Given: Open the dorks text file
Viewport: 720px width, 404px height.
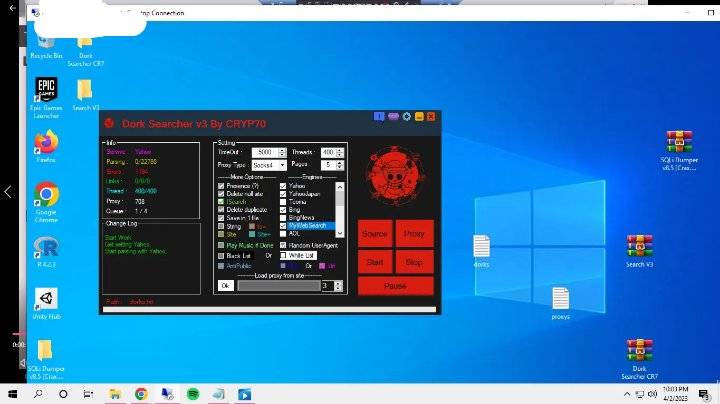Looking at the screenshot, I should pyautogui.click(x=481, y=251).
